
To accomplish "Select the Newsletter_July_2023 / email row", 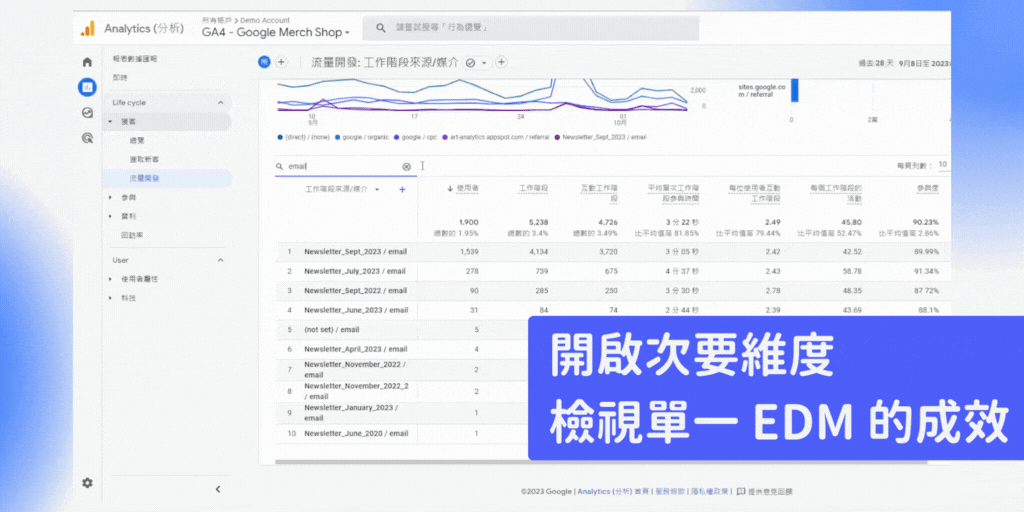I will click(x=613, y=271).
